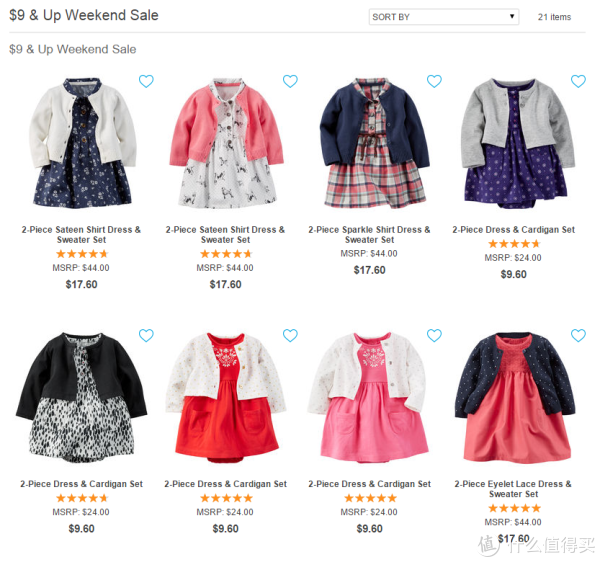View the red dress cardigan set image
Screen dimensions: 600x562
225,397
